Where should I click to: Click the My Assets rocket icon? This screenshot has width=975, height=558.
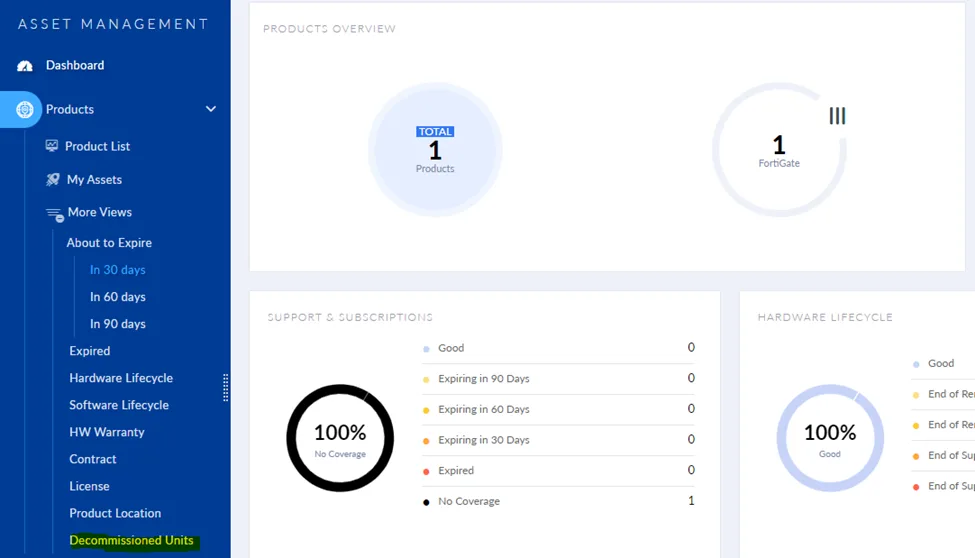pyautogui.click(x=52, y=180)
